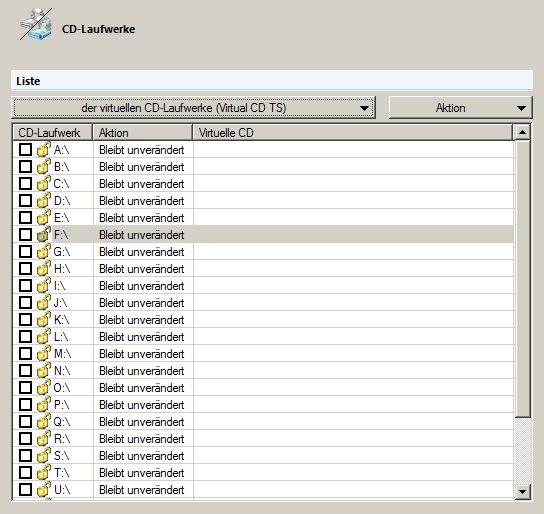Click Bleibt unverändert for drive L:\

(142, 337)
